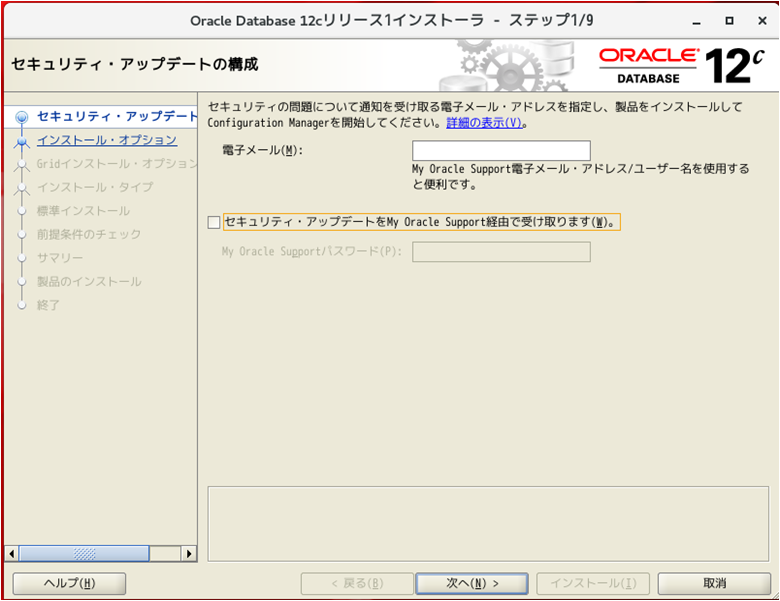This screenshot has height=601, width=780.
Task: Enable セキュリティ・アップデート via My Oracle Support checkbox
Action: [x=214, y=222]
